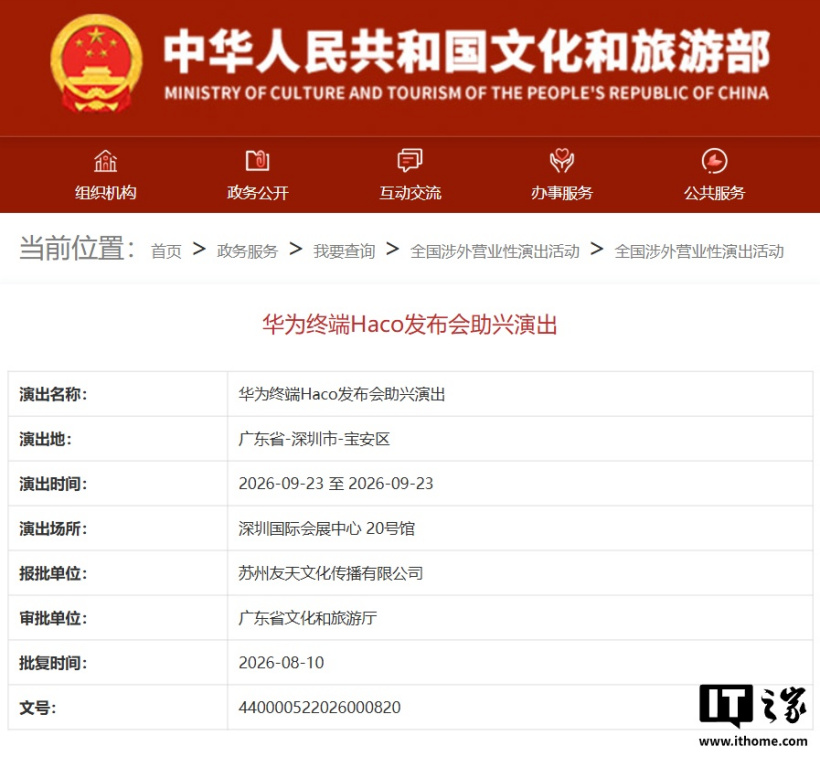Click the 审批单位 label cell
Image resolution: width=820 pixels, height=757 pixels.
click(x=118, y=618)
